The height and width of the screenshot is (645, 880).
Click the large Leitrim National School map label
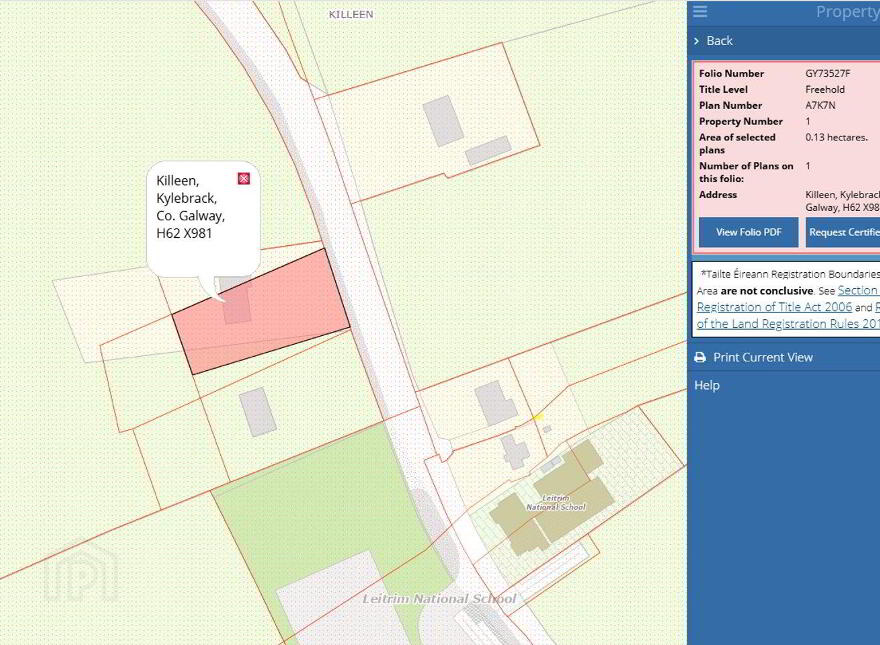(x=439, y=599)
